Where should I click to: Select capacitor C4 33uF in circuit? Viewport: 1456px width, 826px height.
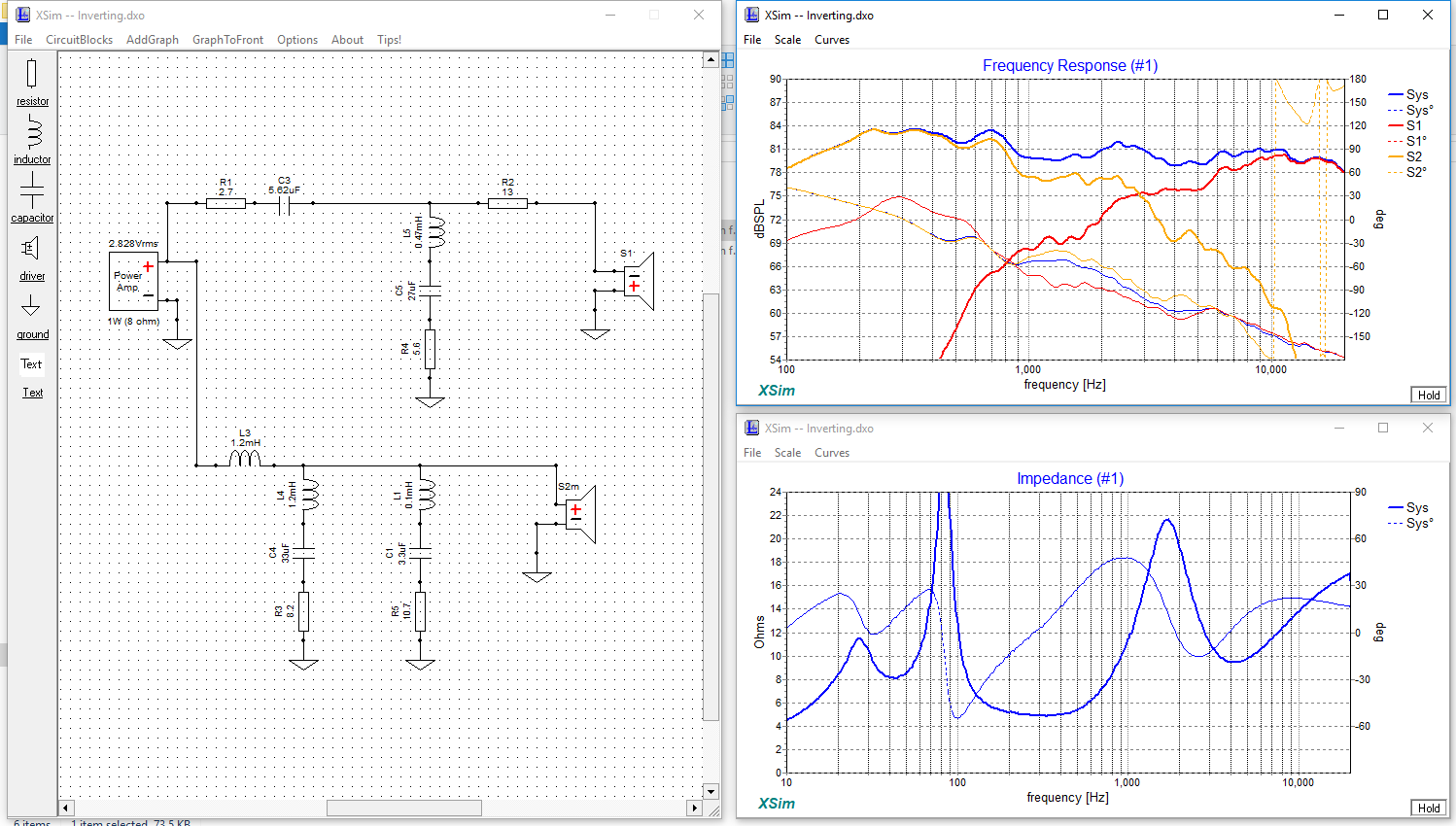tap(303, 553)
